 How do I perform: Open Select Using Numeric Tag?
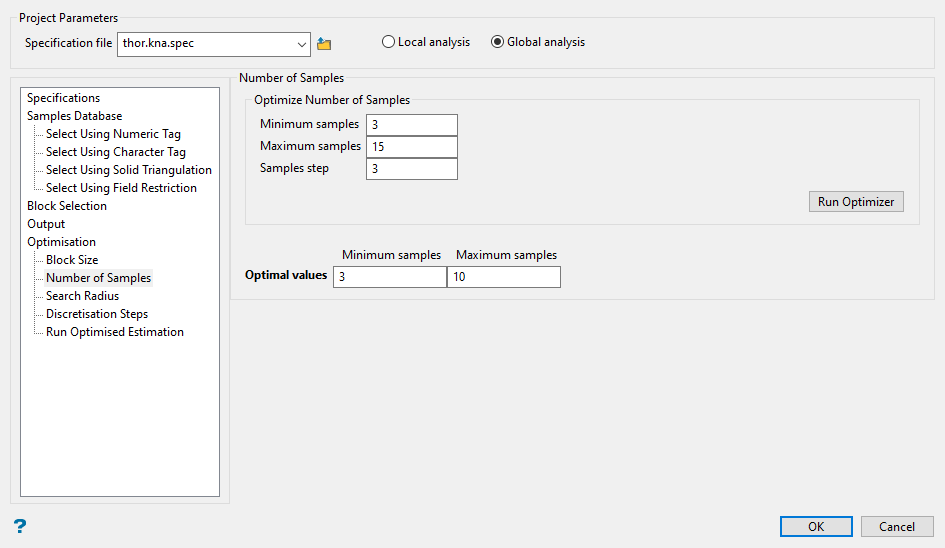click(x=113, y=134)
